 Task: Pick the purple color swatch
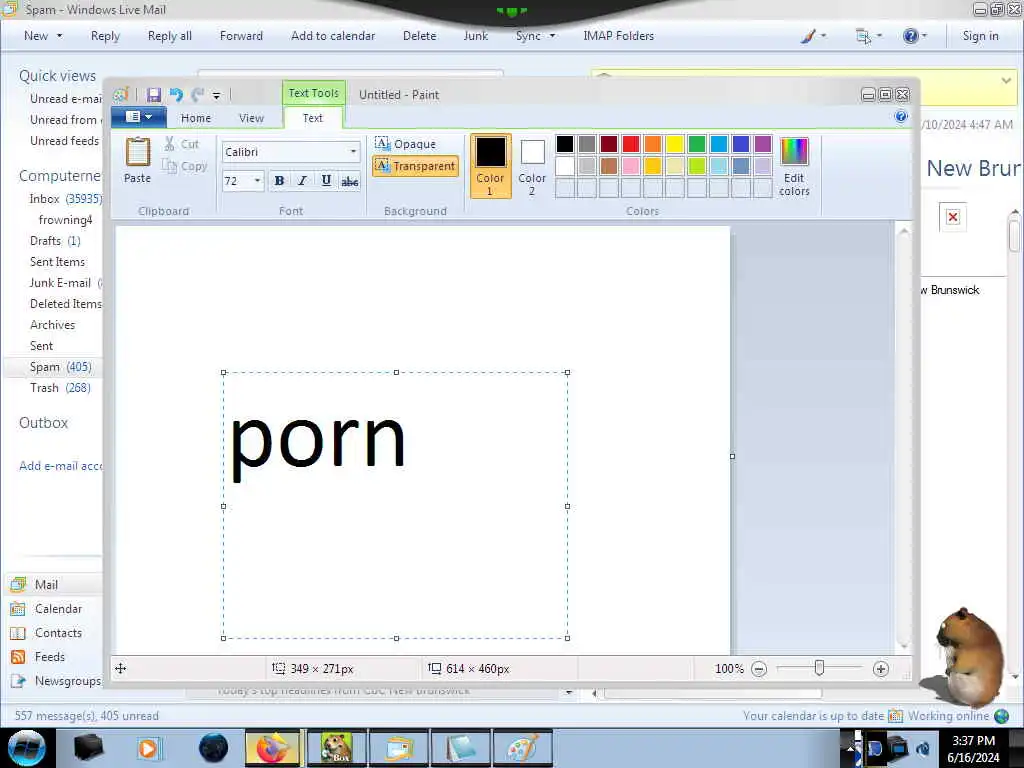pyautogui.click(x=763, y=144)
